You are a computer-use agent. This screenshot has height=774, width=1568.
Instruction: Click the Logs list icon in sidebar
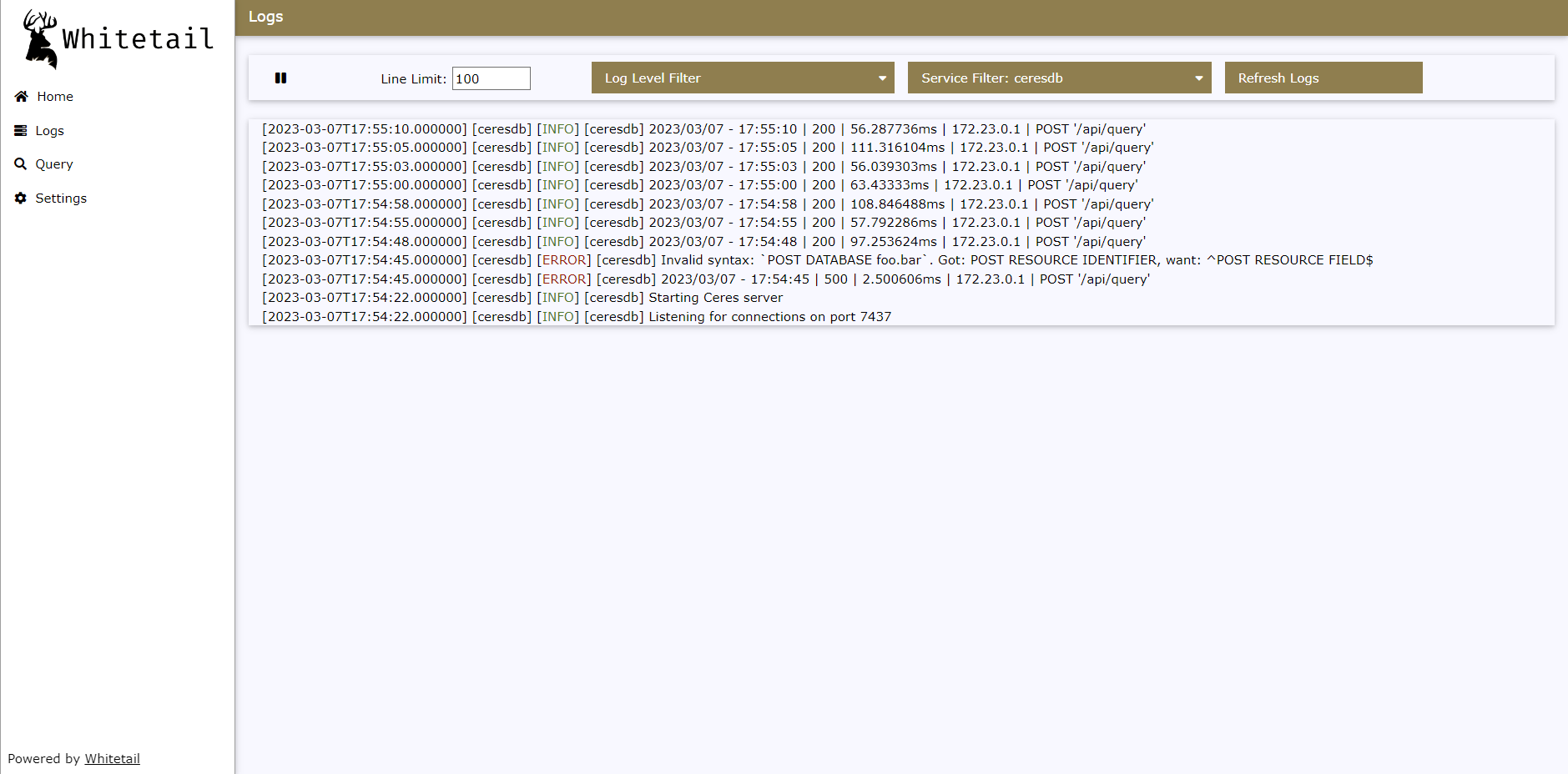click(21, 130)
